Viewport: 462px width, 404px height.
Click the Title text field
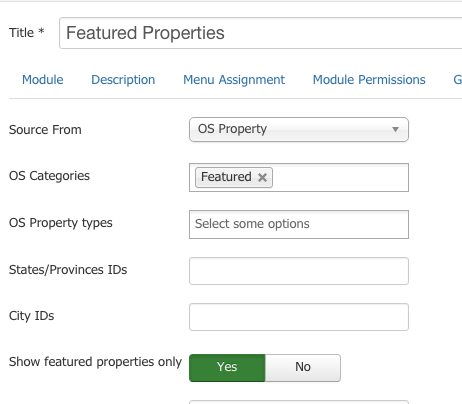260,33
